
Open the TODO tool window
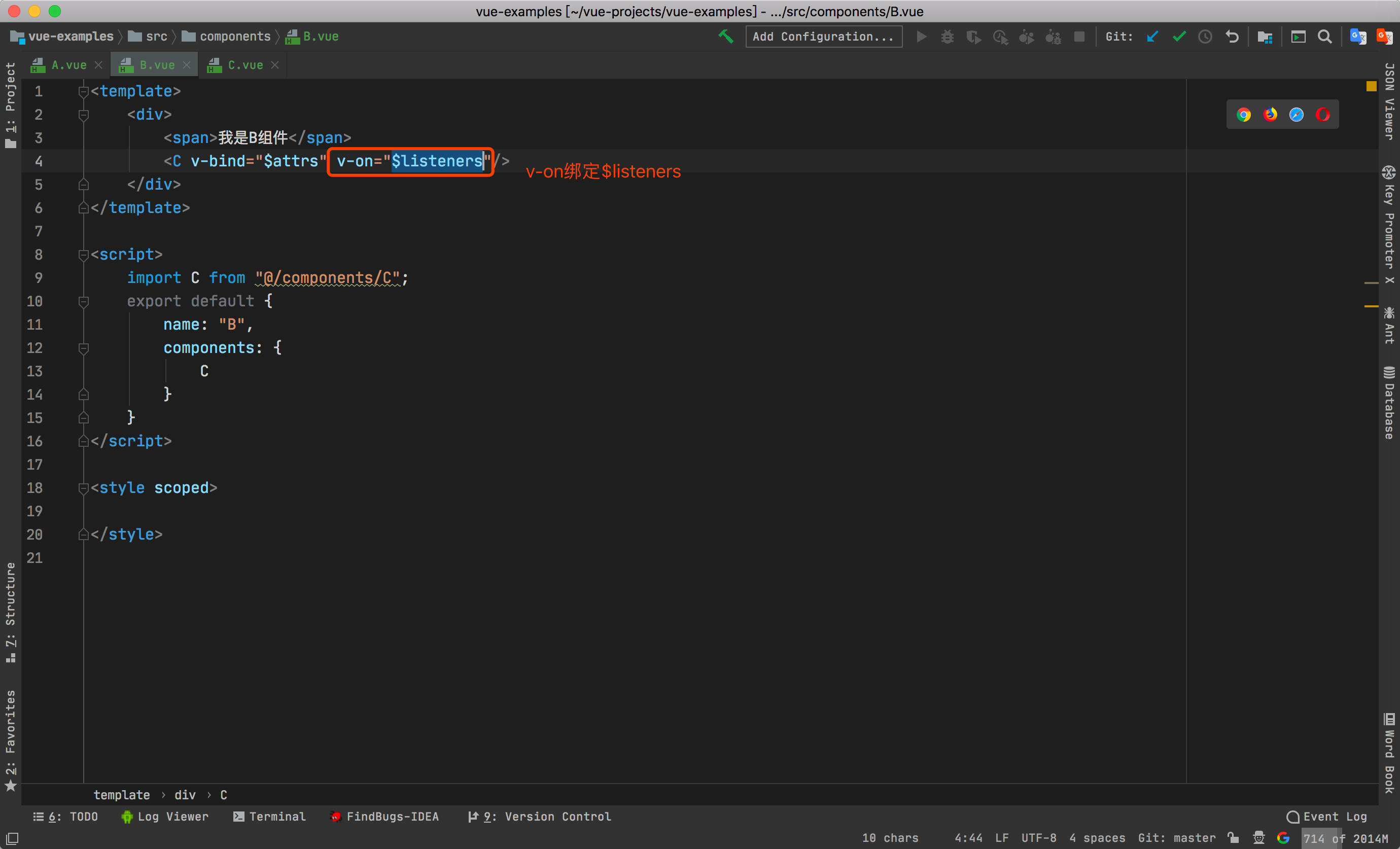tap(65, 817)
